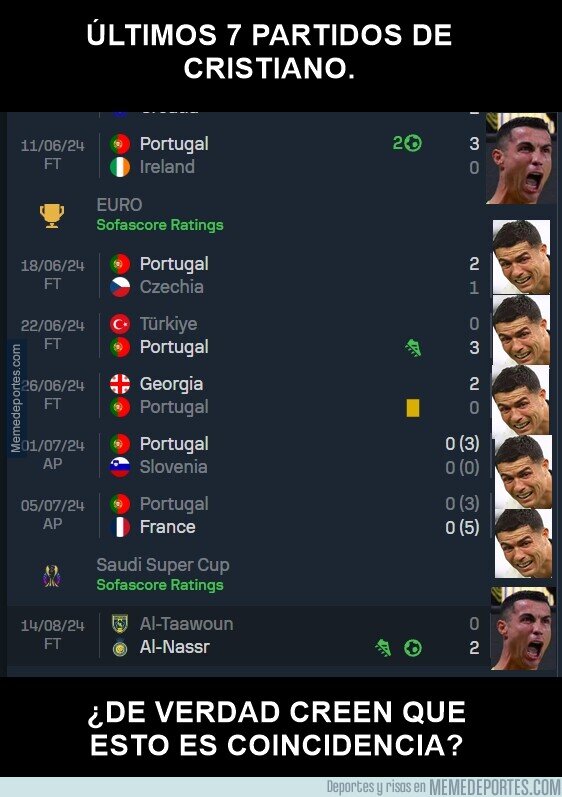Click the Slovenia flag icon
The image size is (562, 797).
(120, 467)
